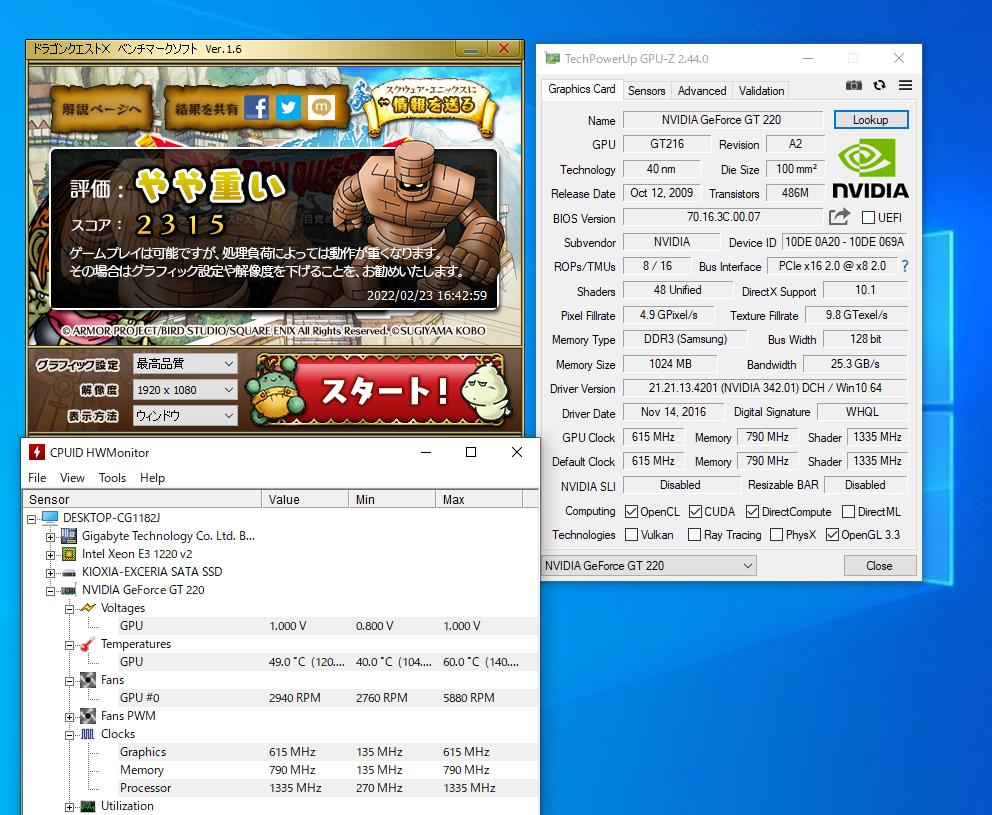Toggle the CUDA checkbox
Viewport: 992px width, 815px height.
695,511
